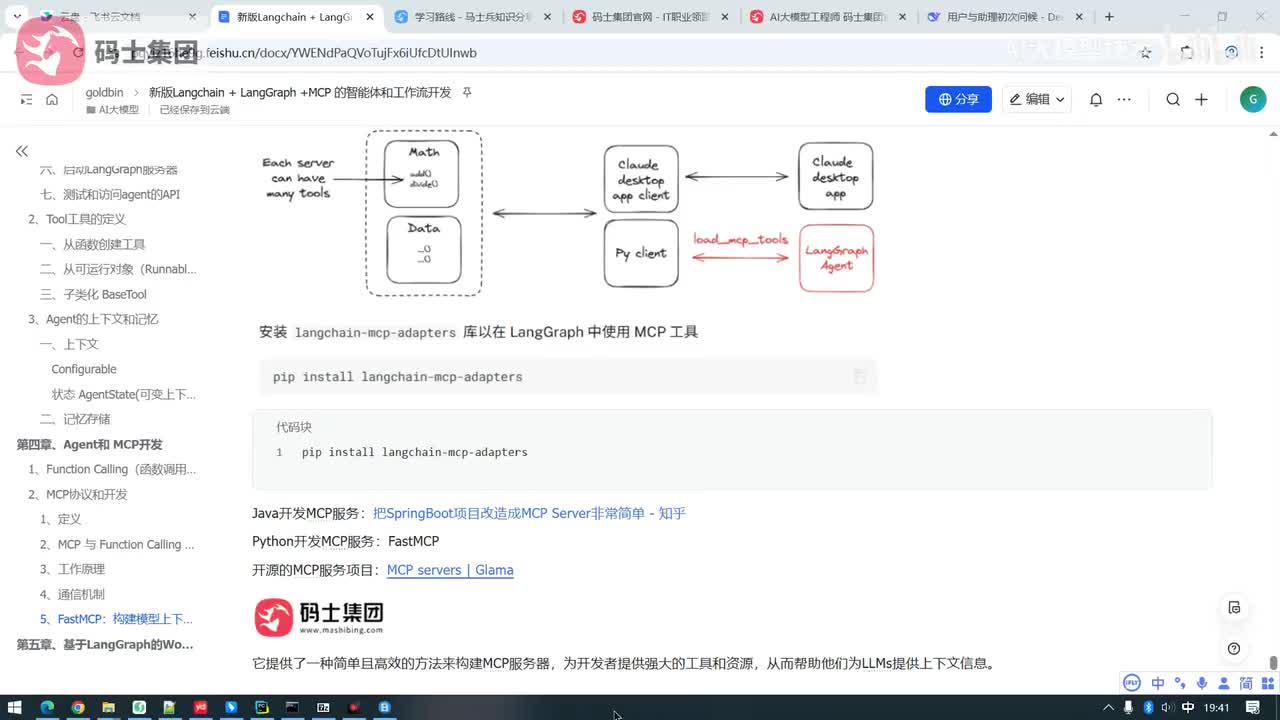Open the browser profile icon

point(1231,53)
